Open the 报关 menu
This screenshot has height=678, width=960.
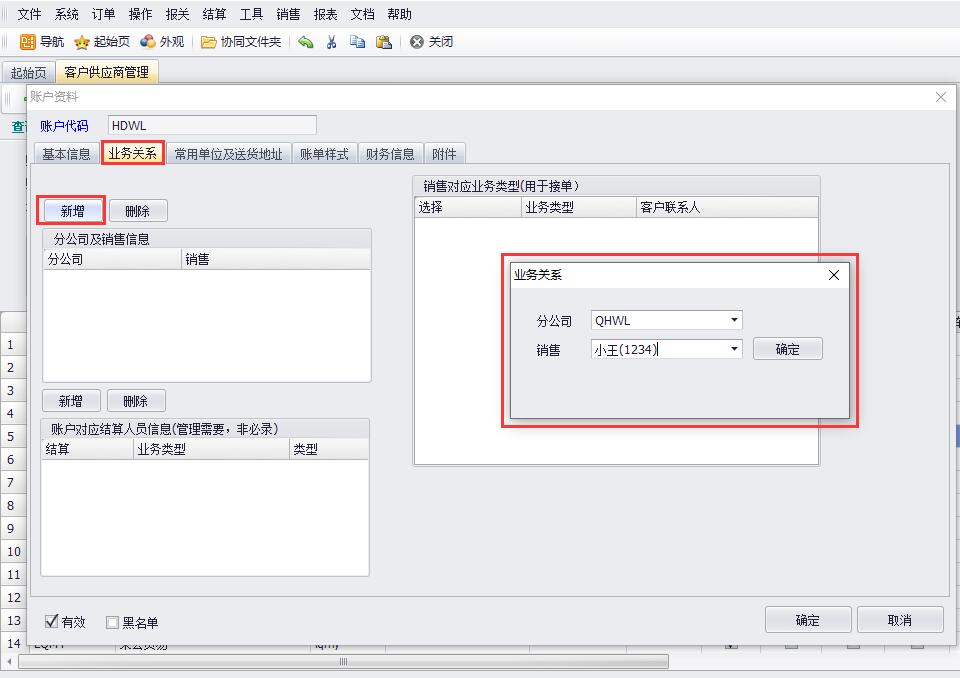177,14
